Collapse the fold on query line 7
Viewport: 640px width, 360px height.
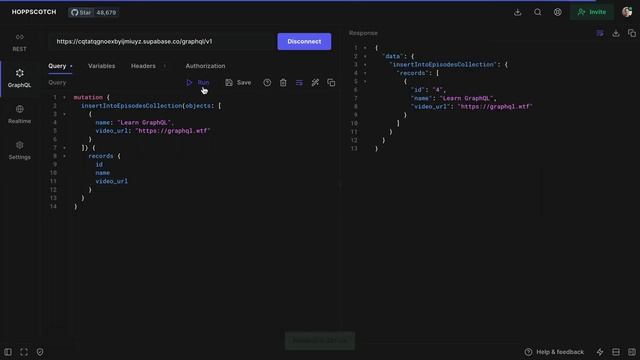[x=64, y=148]
